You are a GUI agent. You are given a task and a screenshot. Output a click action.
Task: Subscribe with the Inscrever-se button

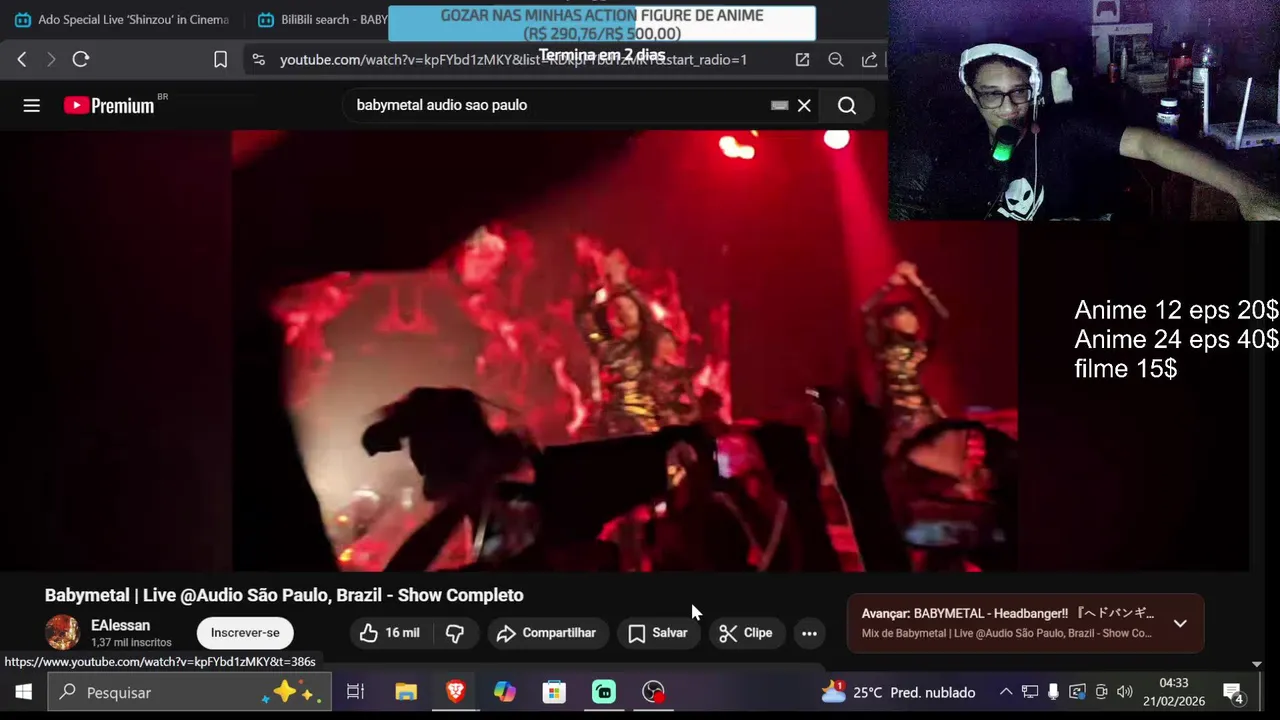(x=245, y=633)
